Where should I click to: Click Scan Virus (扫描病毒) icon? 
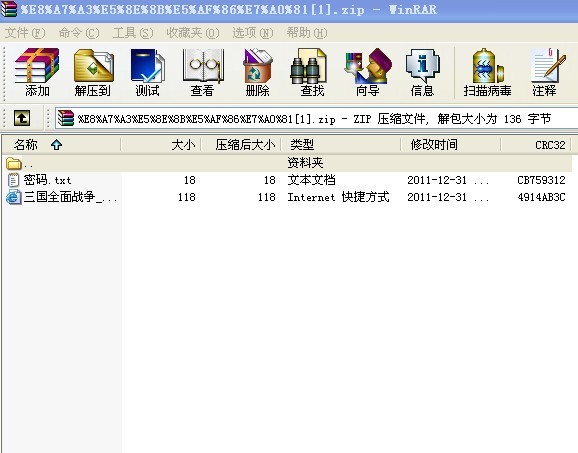[487, 66]
